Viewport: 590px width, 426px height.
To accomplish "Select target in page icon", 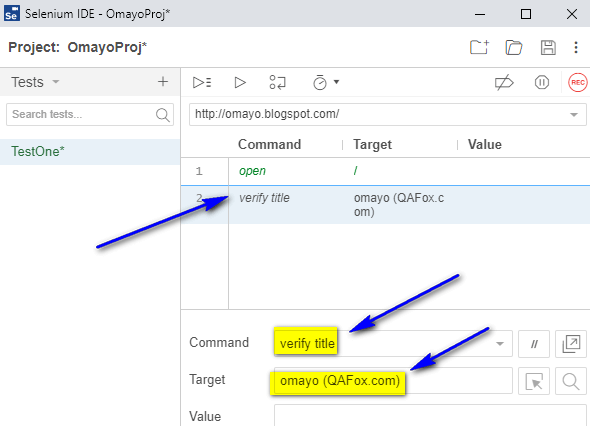I will pos(534,381).
